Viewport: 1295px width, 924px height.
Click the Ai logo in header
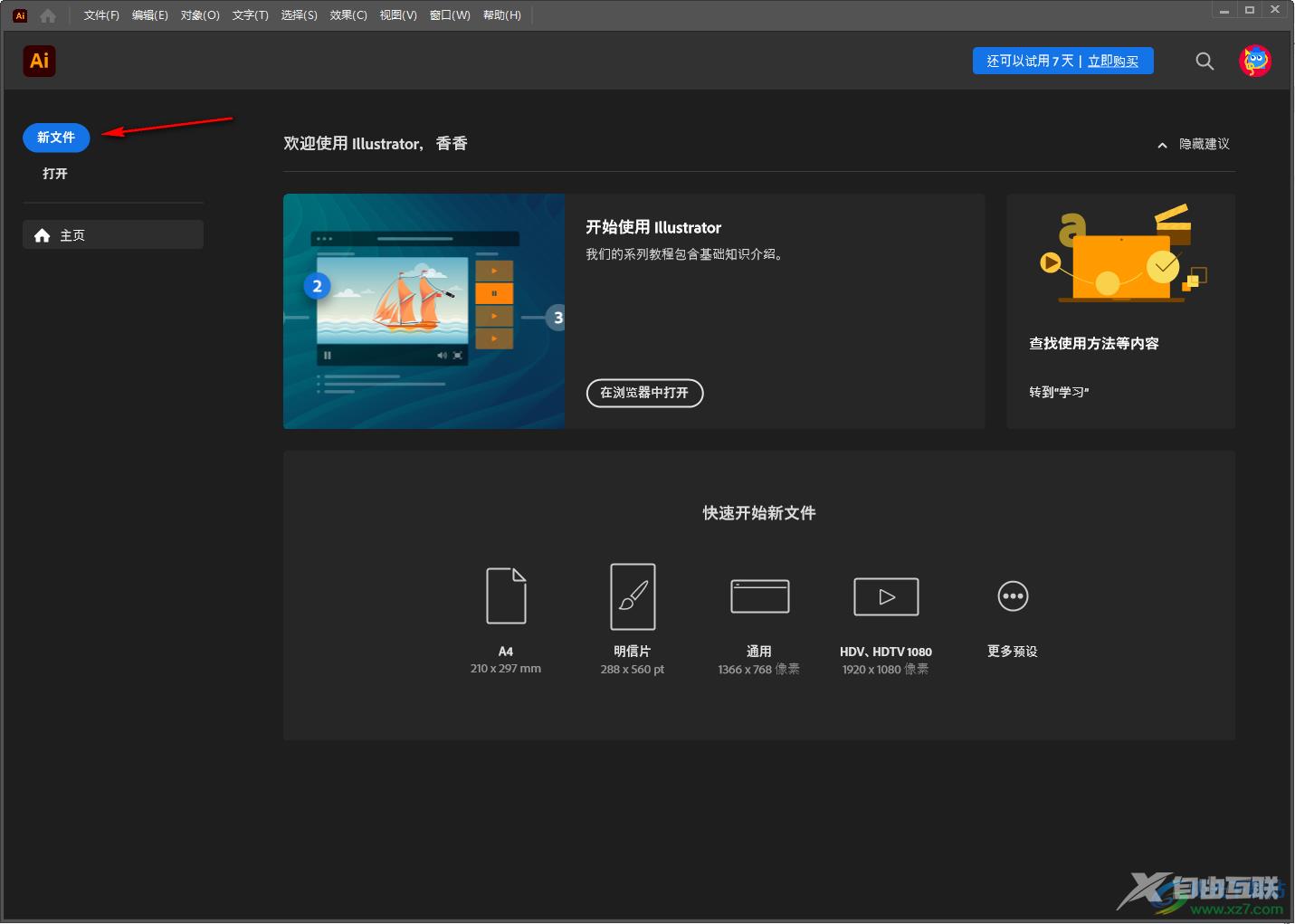(39, 61)
